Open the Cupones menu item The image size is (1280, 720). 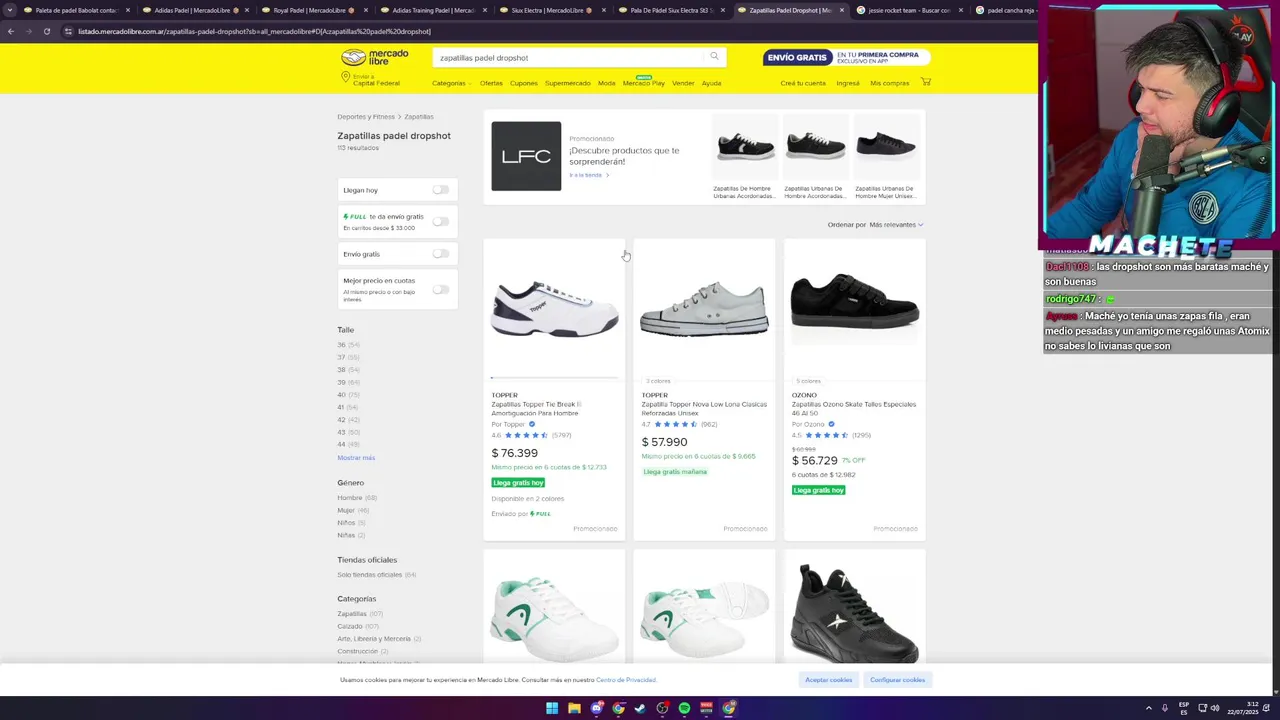524,83
